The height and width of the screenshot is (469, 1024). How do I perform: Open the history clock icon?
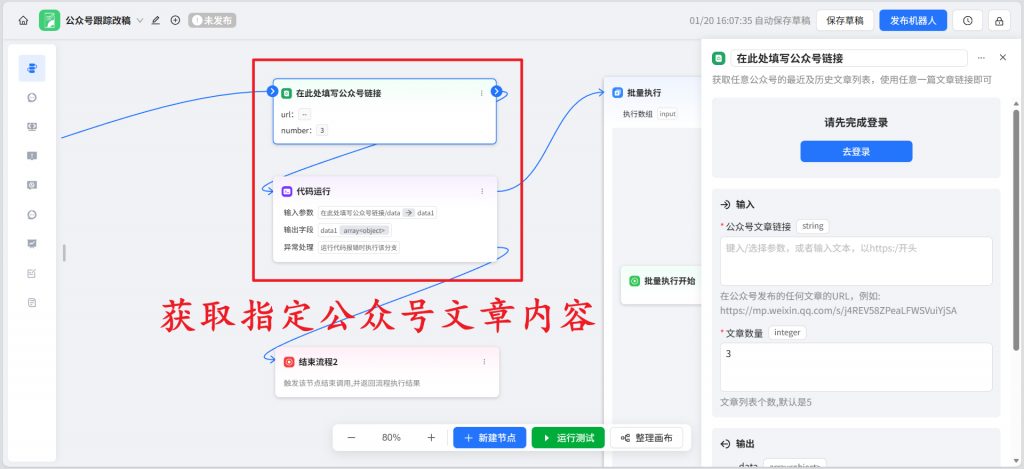[x=968, y=20]
